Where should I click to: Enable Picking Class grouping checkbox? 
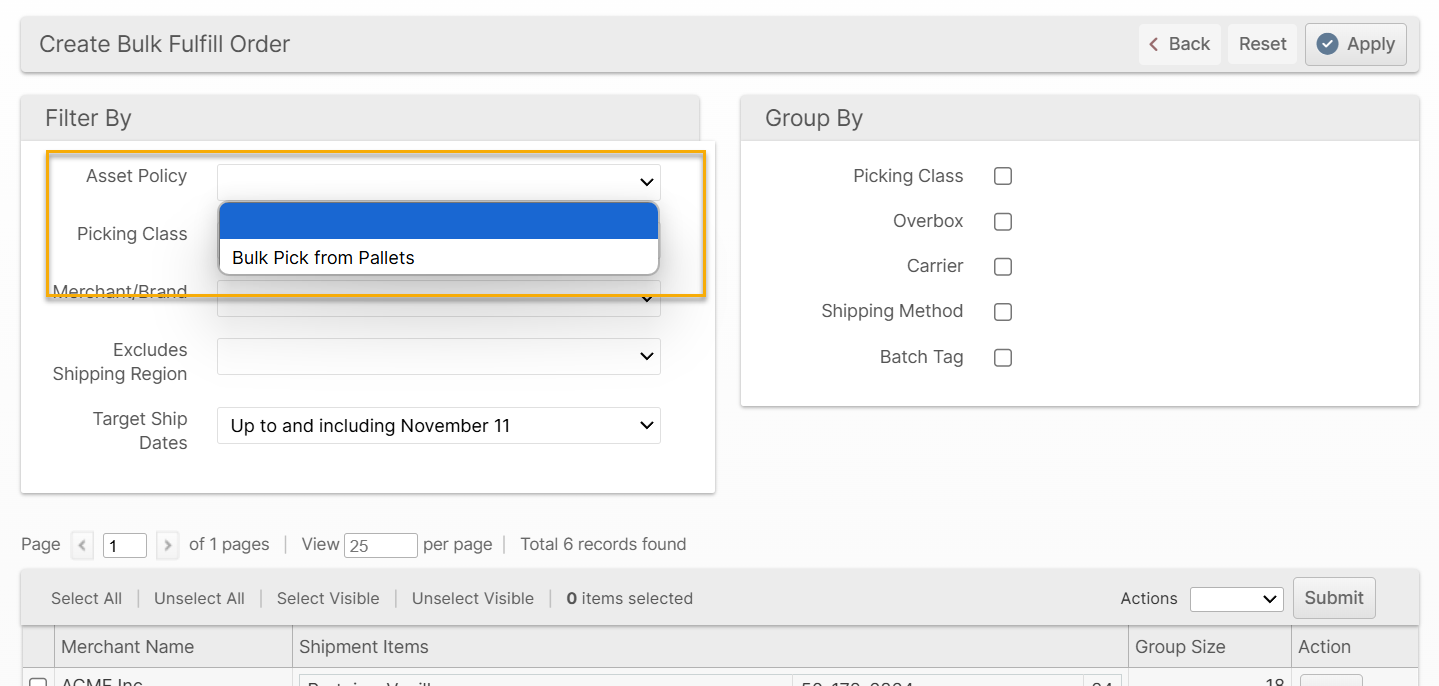pos(1003,176)
